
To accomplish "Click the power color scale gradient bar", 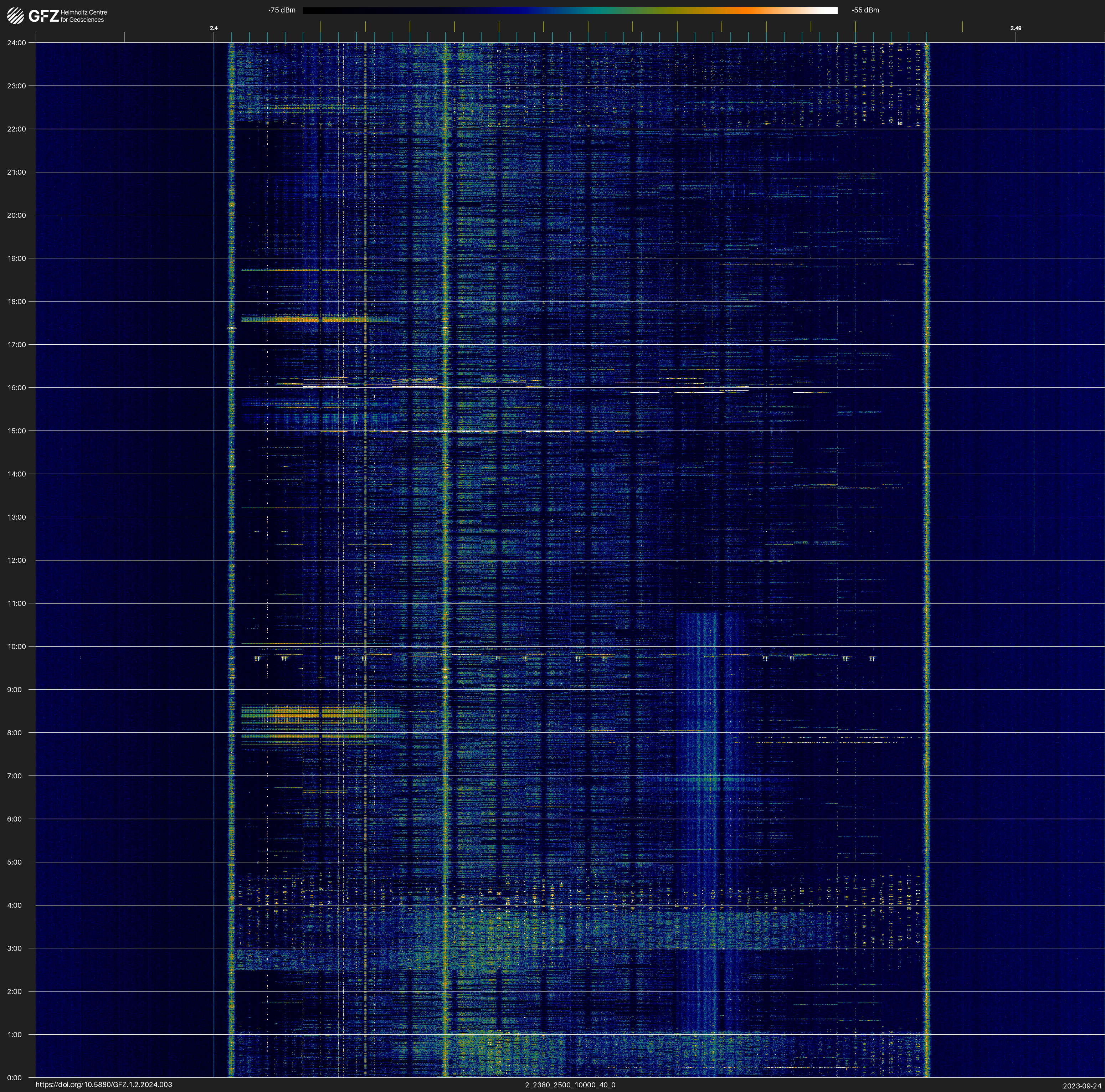I will pyautogui.click(x=570, y=10).
